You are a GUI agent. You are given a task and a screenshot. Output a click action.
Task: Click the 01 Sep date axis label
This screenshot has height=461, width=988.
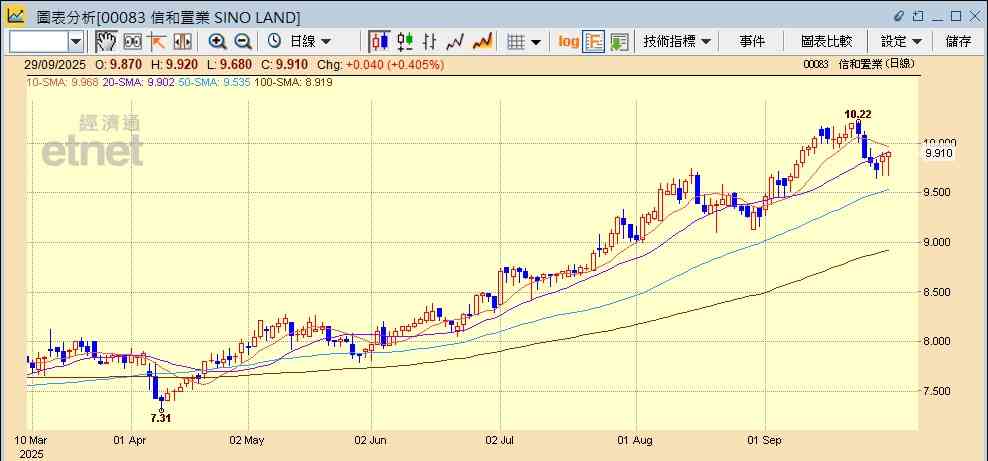coord(764,440)
